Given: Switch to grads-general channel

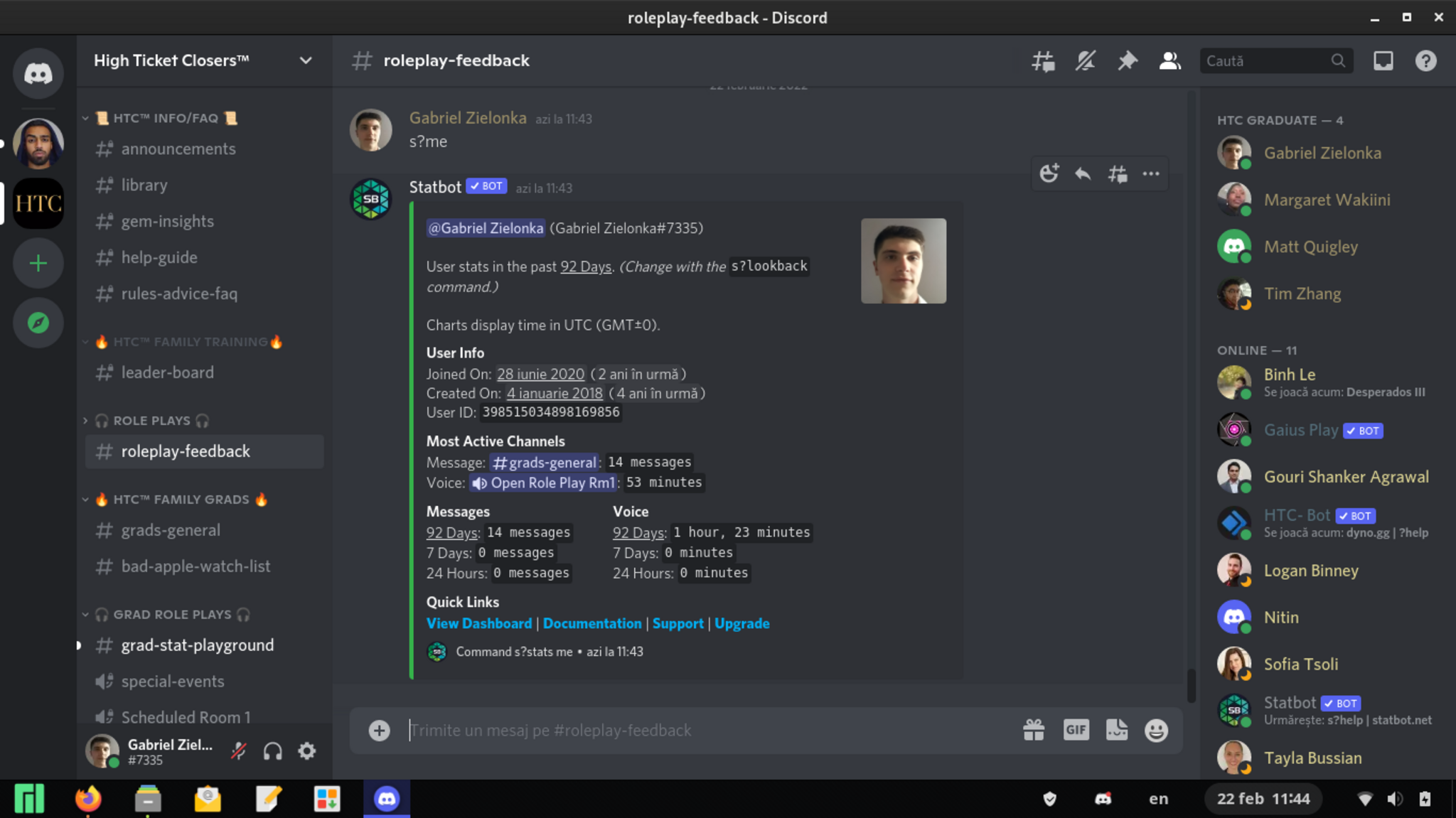Looking at the screenshot, I should point(171,530).
